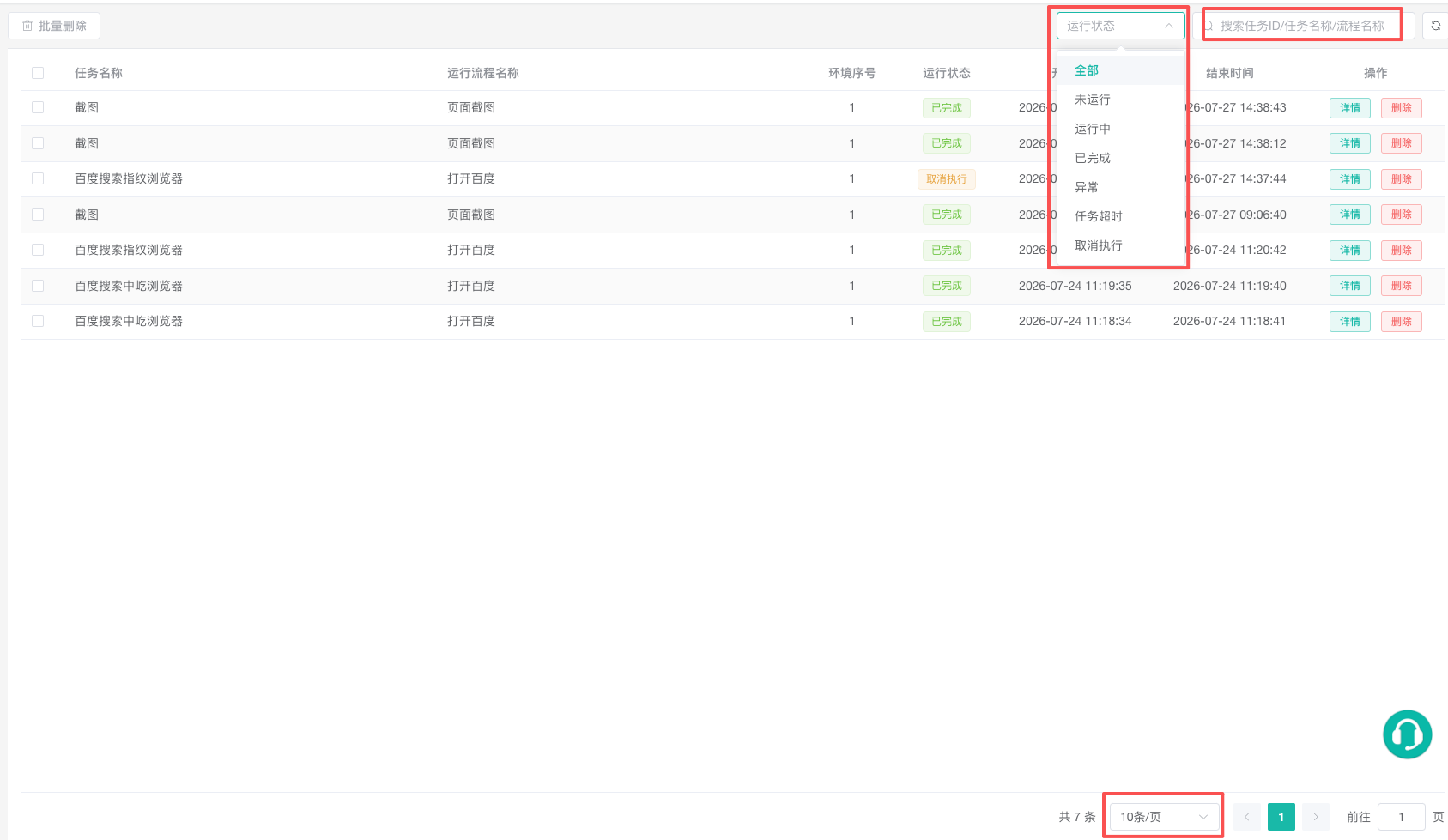Image resolution: width=1448 pixels, height=840 pixels.
Task: Toggle the select-all checkbox in header
Action: [38, 73]
